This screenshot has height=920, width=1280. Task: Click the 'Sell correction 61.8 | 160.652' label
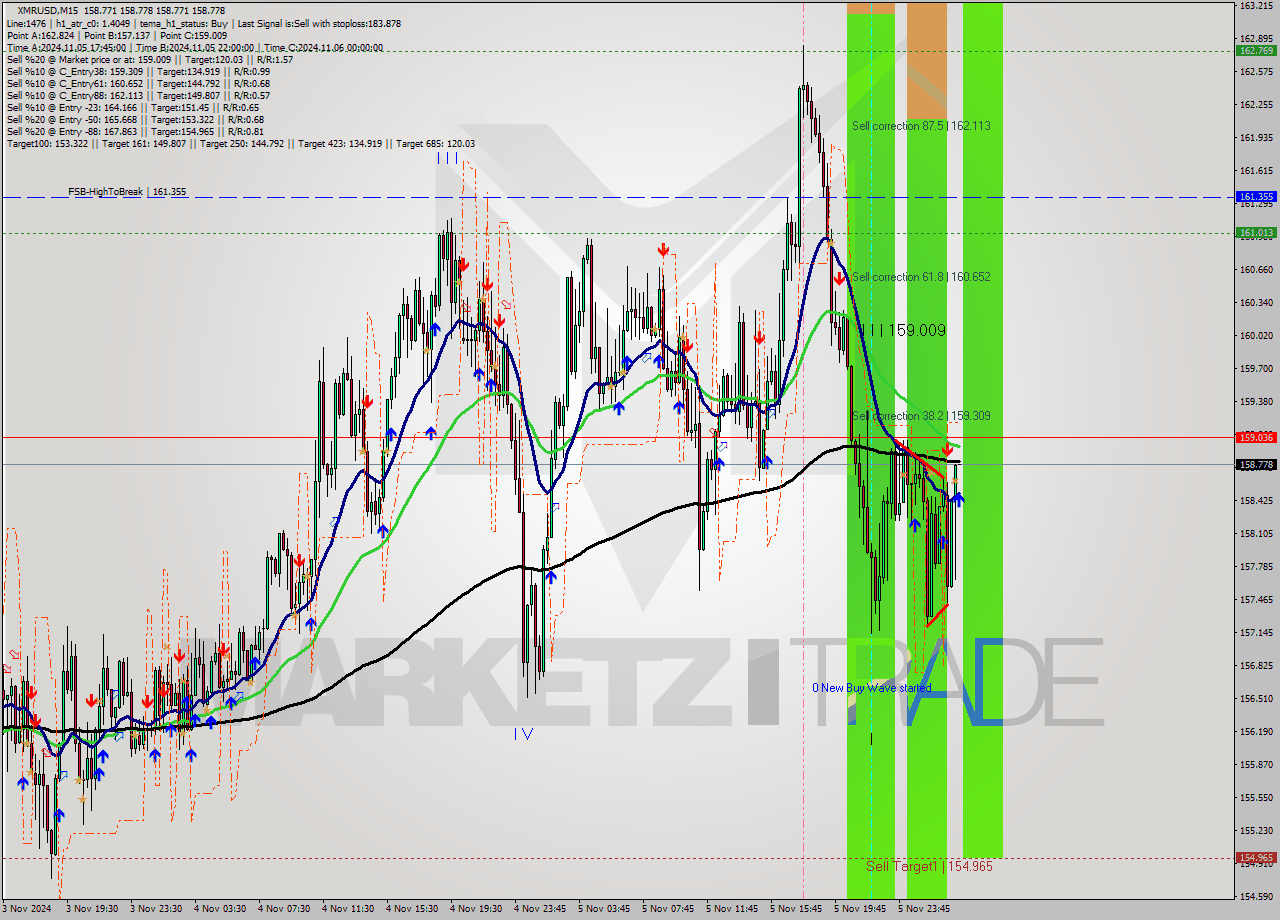point(921,277)
